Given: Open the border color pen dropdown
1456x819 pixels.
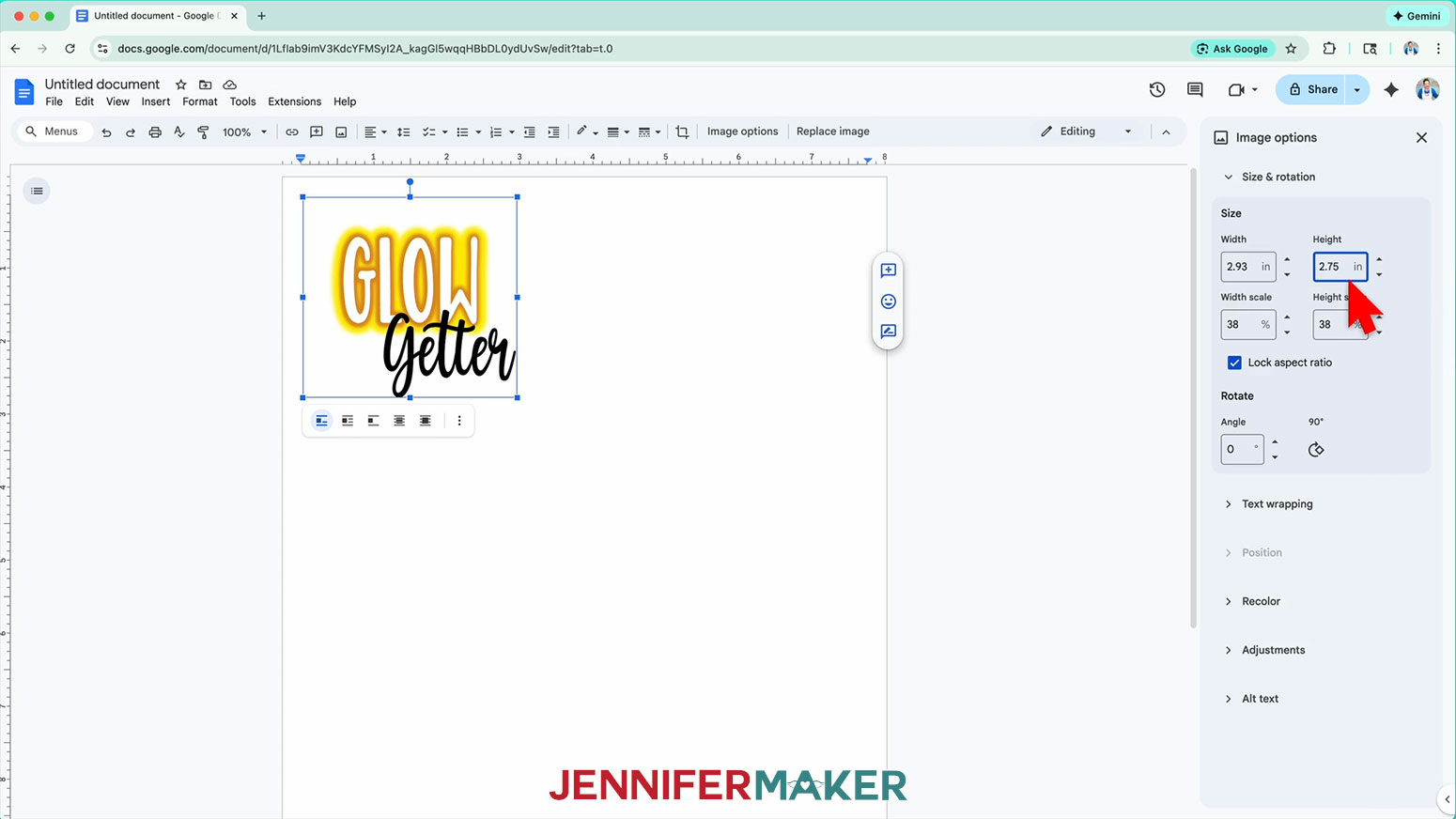Looking at the screenshot, I should coord(587,132).
